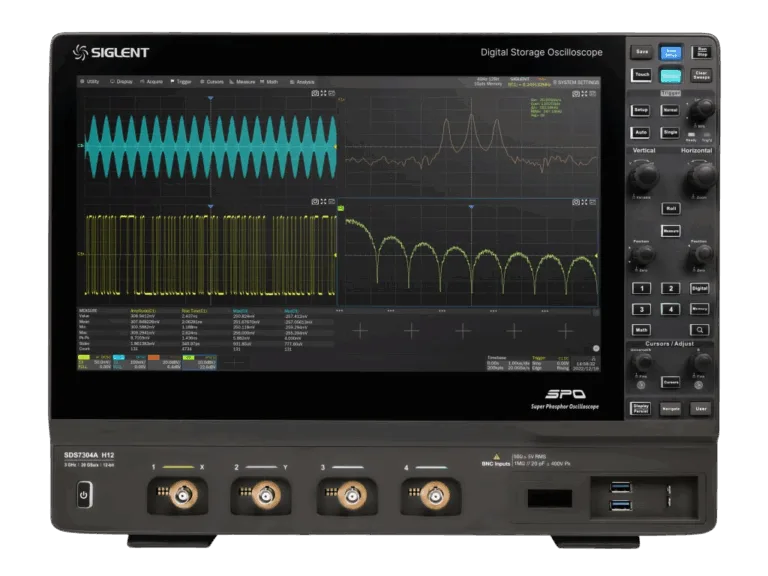Expand the Acquire menu

[152, 81]
